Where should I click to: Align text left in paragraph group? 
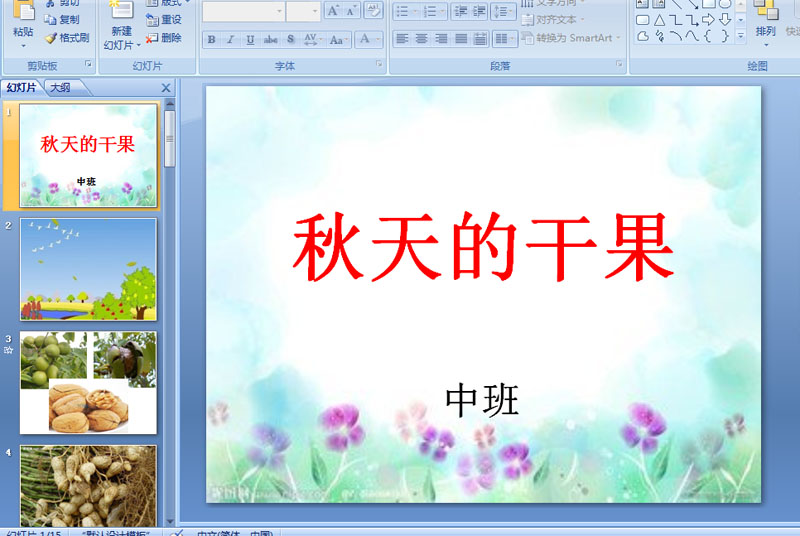pyautogui.click(x=402, y=39)
